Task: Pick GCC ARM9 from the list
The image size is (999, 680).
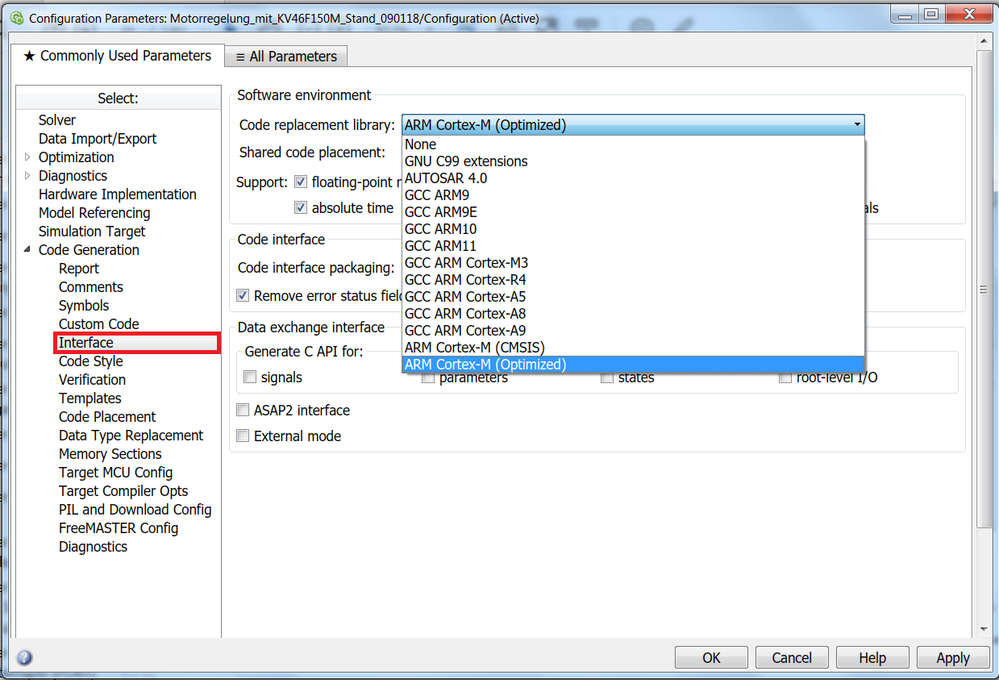Action: [633, 195]
